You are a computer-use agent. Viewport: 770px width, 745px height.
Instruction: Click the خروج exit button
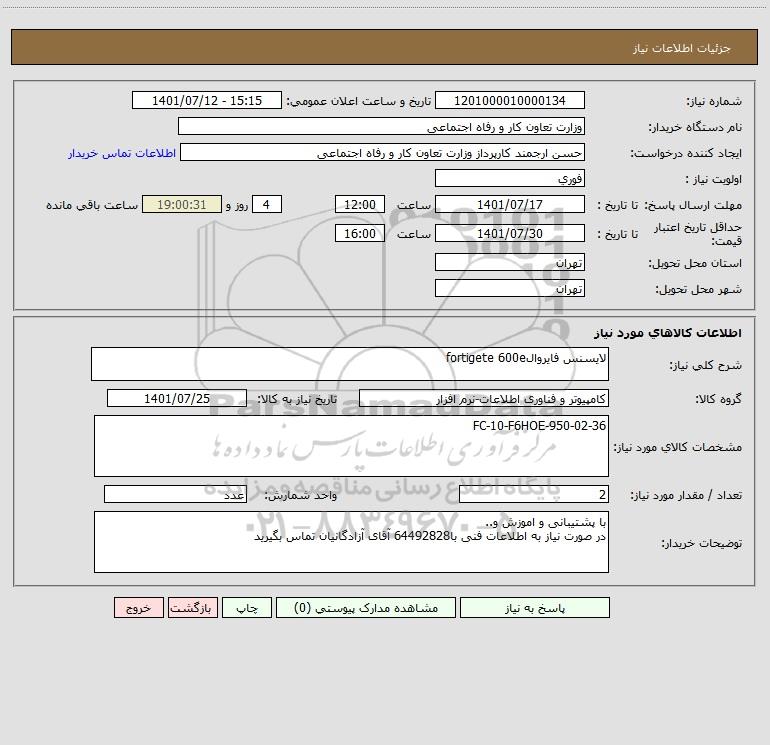pos(138,607)
